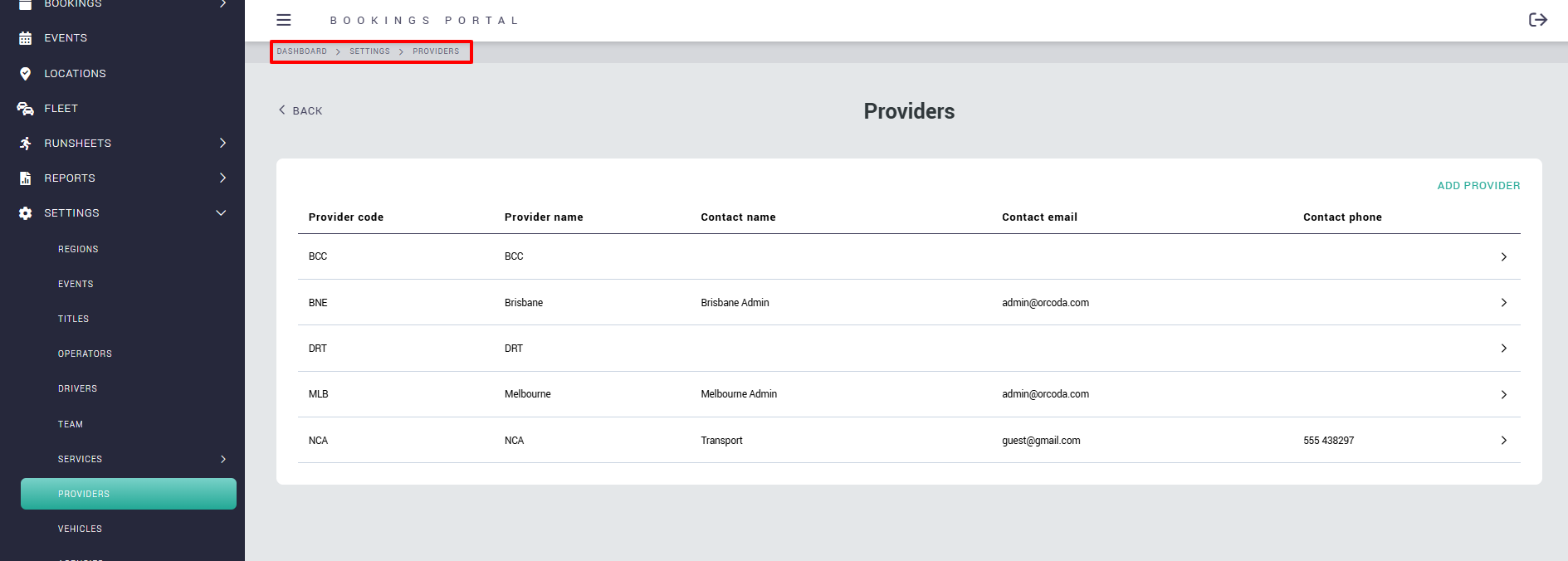
Task: Open the Regions settings item
Action: point(78,249)
